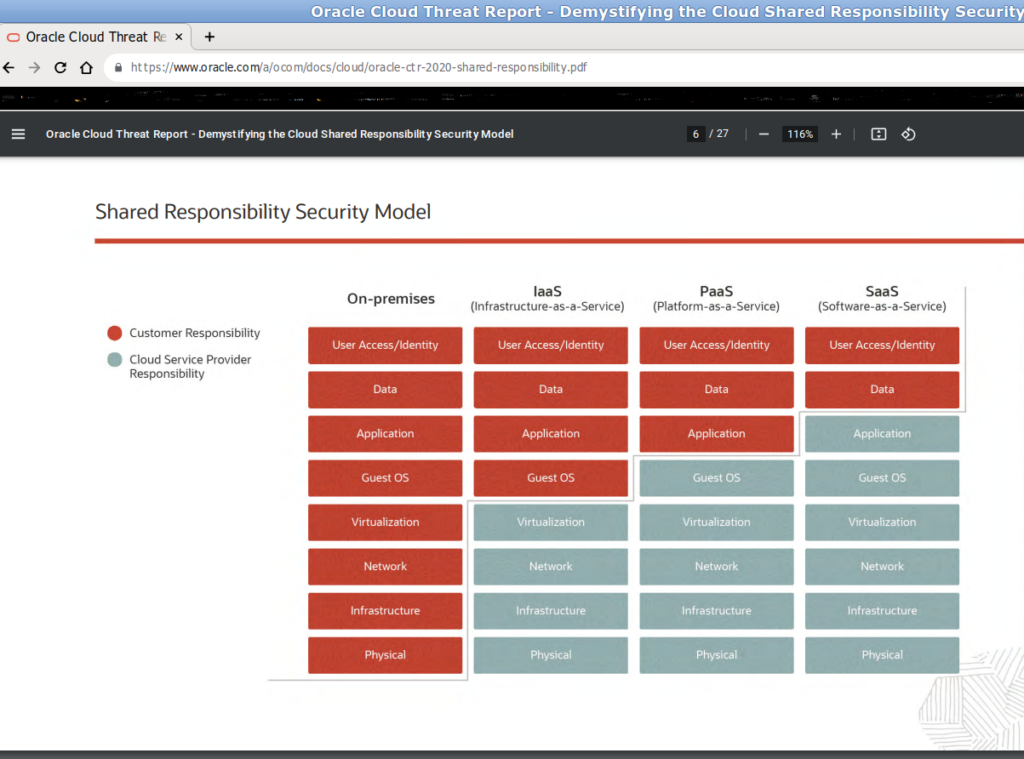
Task: Go forward to the next page
Action: [35, 67]
